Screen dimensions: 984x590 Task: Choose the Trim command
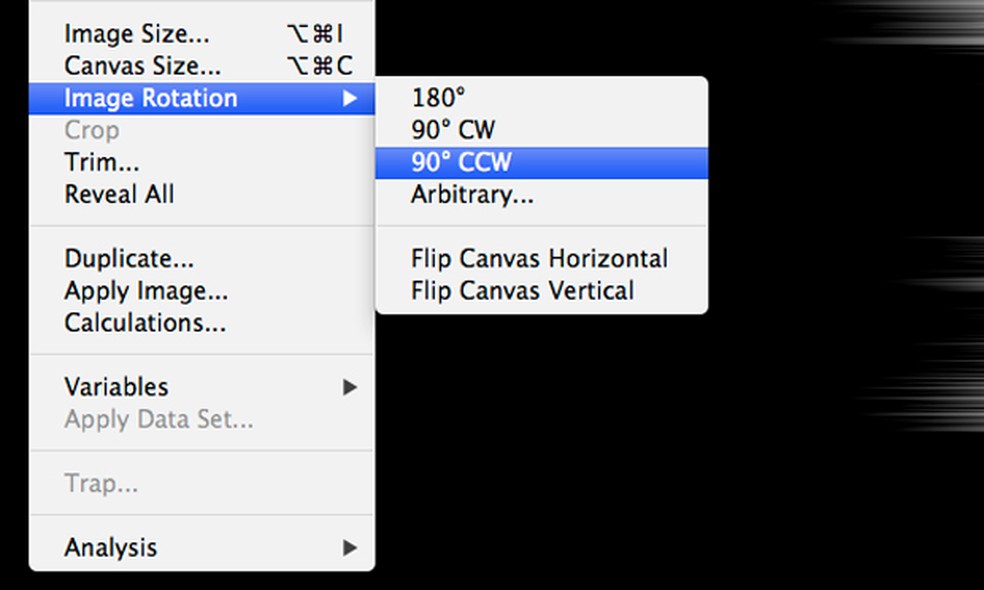pyautogui.click(x=102, y=162)
